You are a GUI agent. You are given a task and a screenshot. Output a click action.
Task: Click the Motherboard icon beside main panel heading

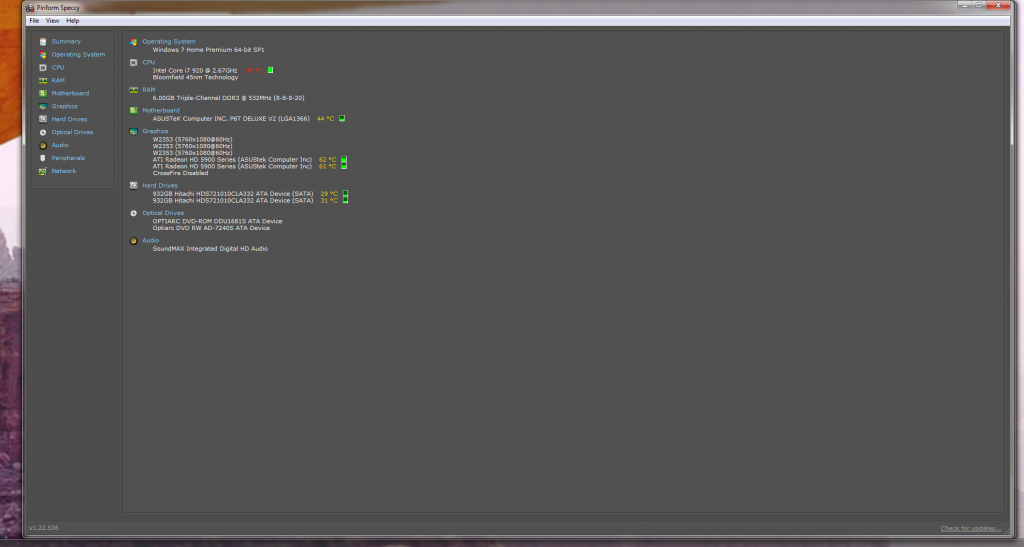(x=133, y=110)
